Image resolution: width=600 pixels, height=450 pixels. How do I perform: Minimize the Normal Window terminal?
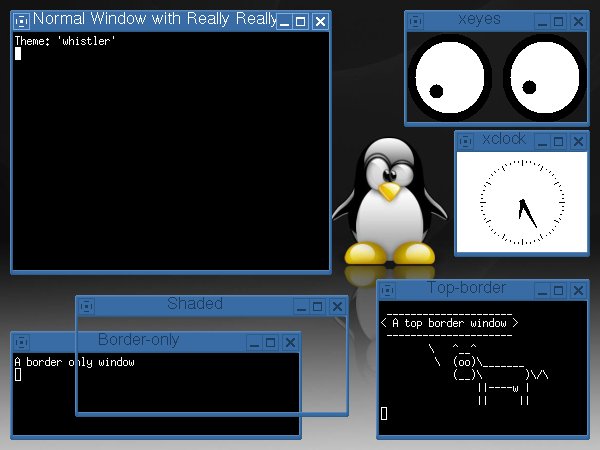pyautogui.click(x=284, y=21)
